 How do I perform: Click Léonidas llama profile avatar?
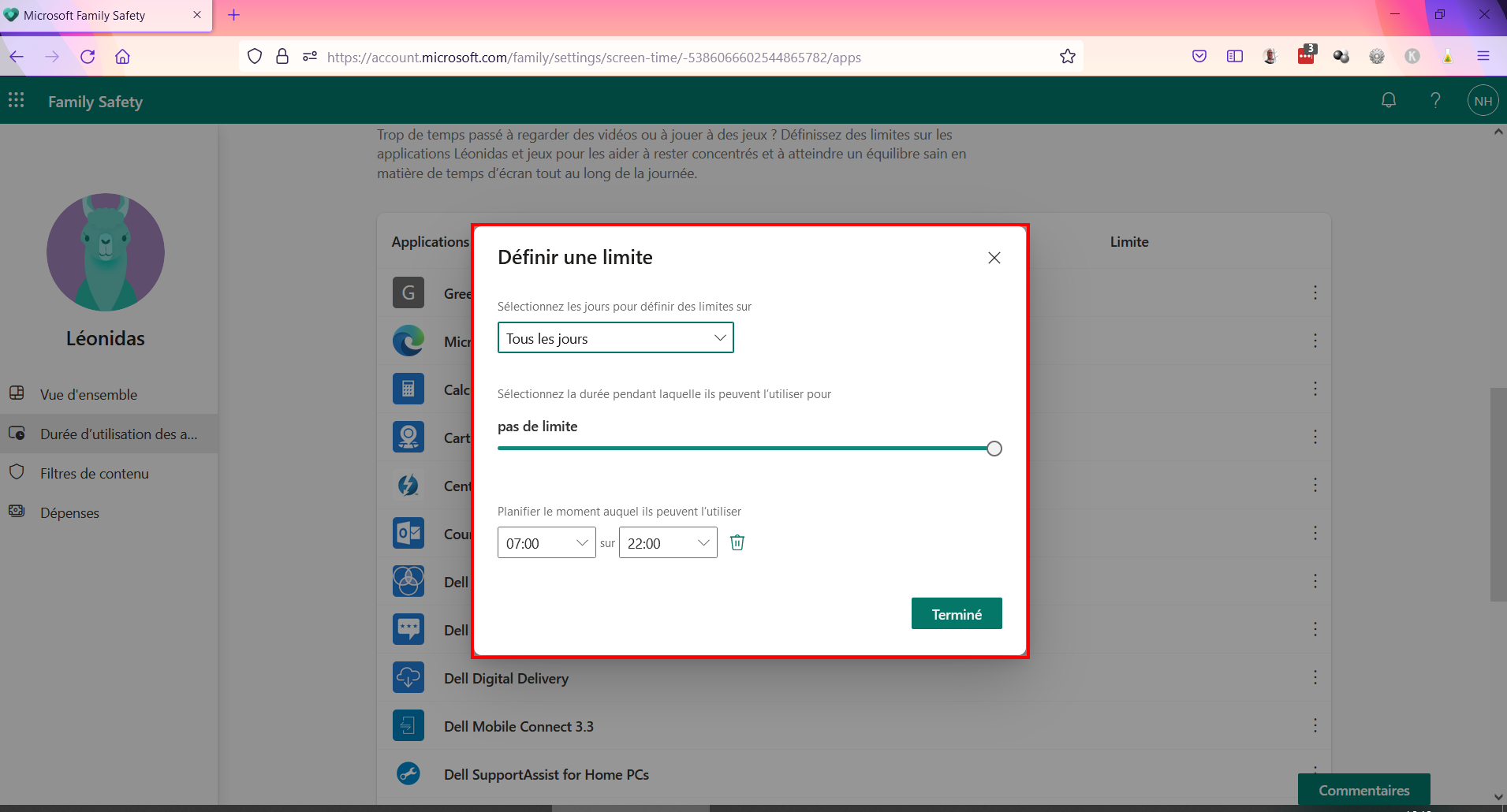[106, 252]
